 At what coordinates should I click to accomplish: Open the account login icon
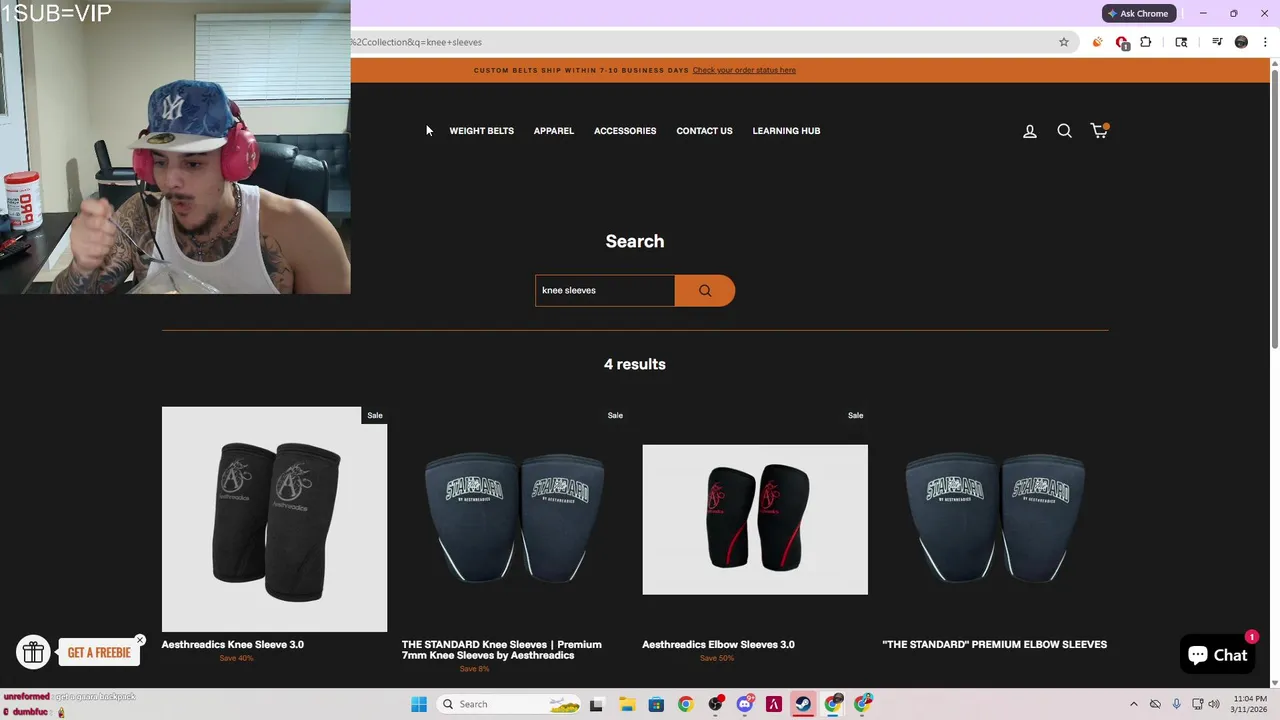tap(1029, 131)
